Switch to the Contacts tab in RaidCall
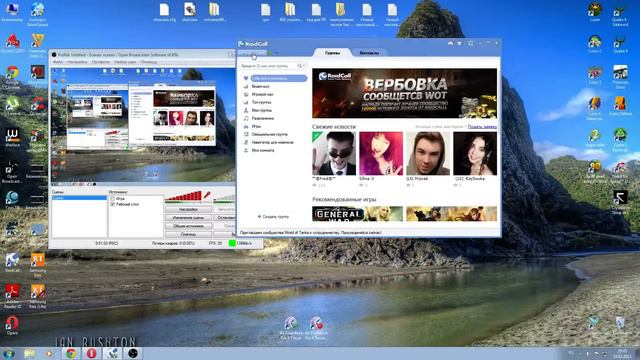 point(369,53)
